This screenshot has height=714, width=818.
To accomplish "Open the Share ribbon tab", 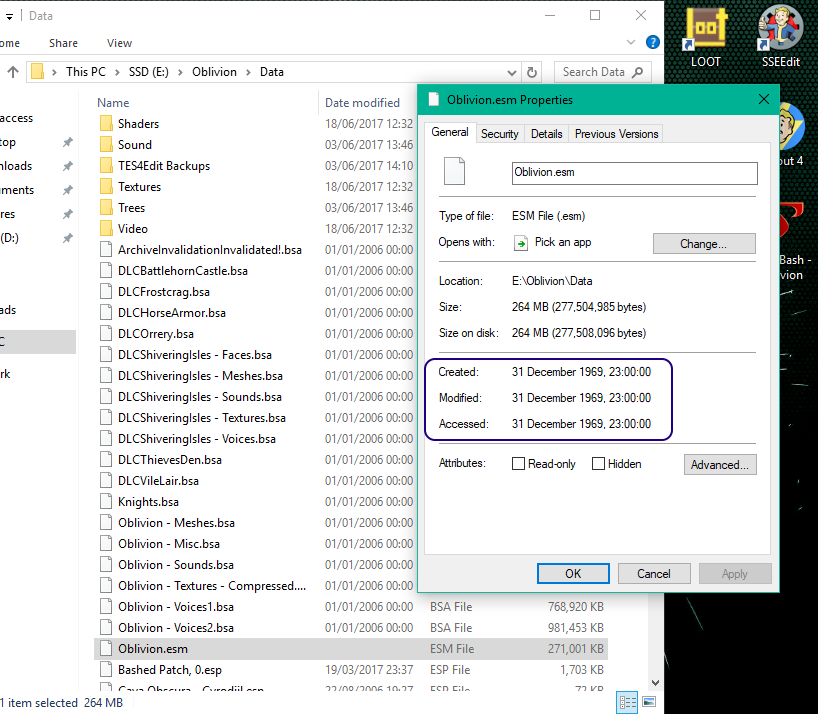I will pos(63,43).
